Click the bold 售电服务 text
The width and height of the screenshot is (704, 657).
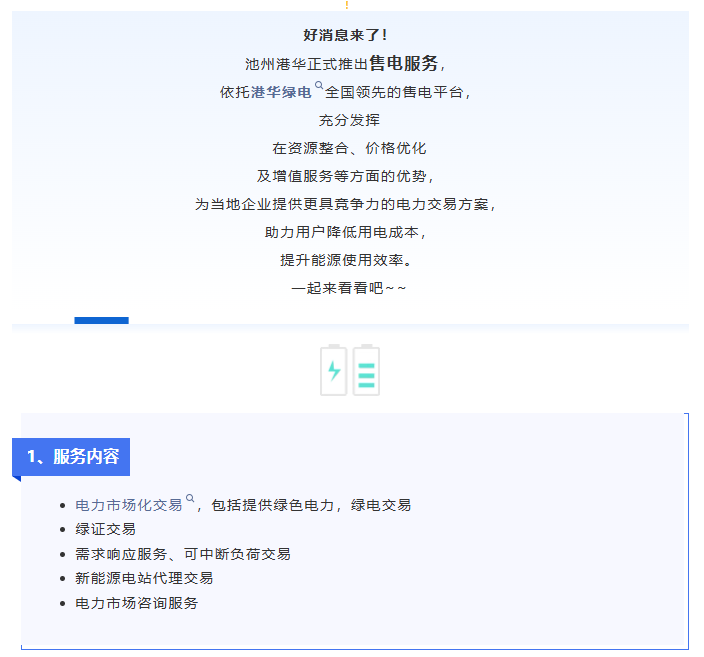point(403,63)
